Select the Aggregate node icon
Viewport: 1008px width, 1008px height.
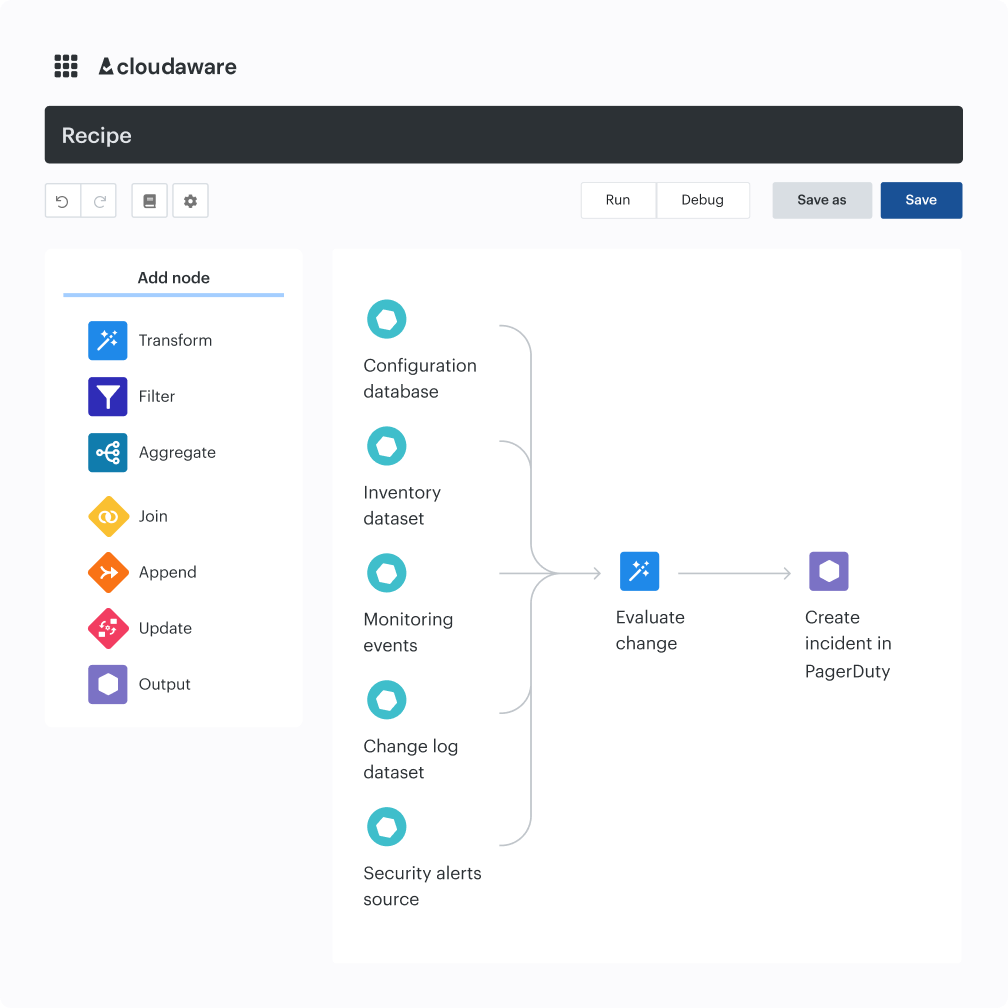click(x=108, y=453)
